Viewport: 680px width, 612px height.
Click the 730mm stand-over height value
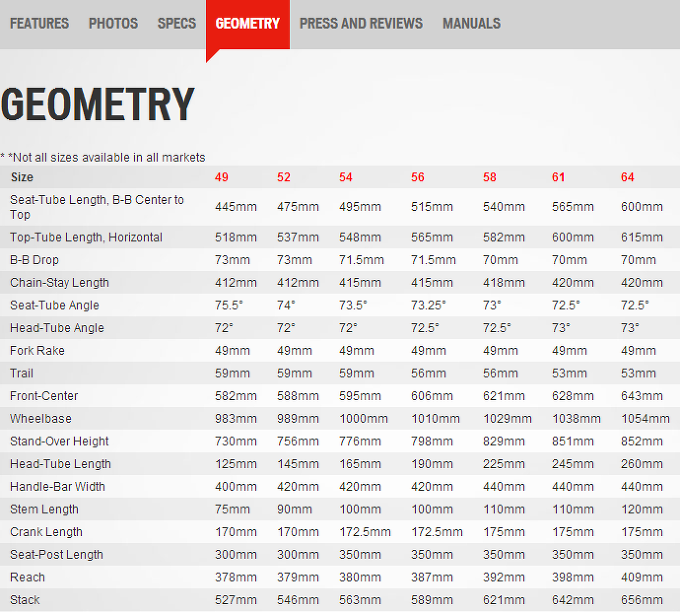(x=235, y=441)
